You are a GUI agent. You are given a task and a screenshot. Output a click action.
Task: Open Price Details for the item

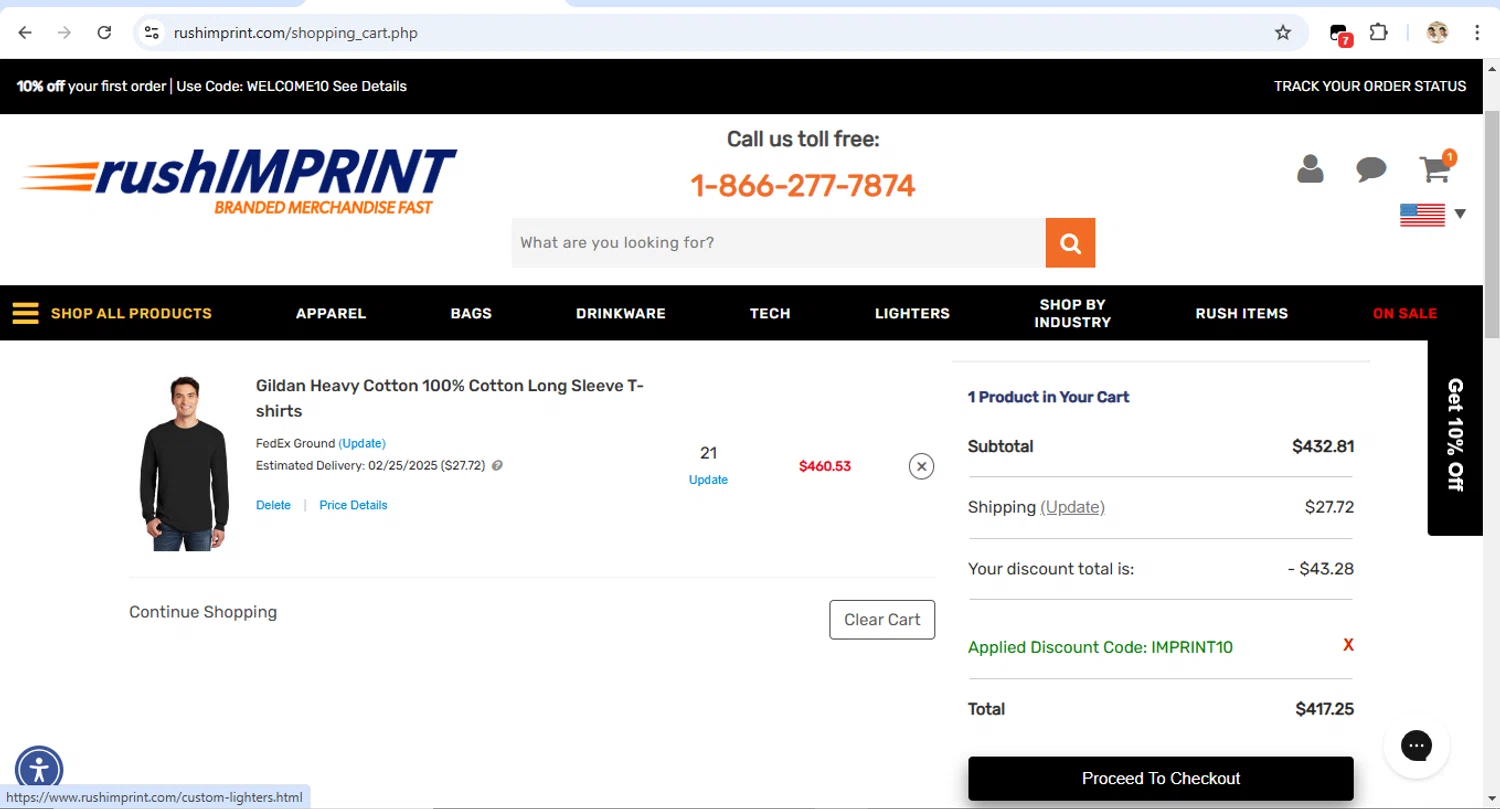pos(353,505)
